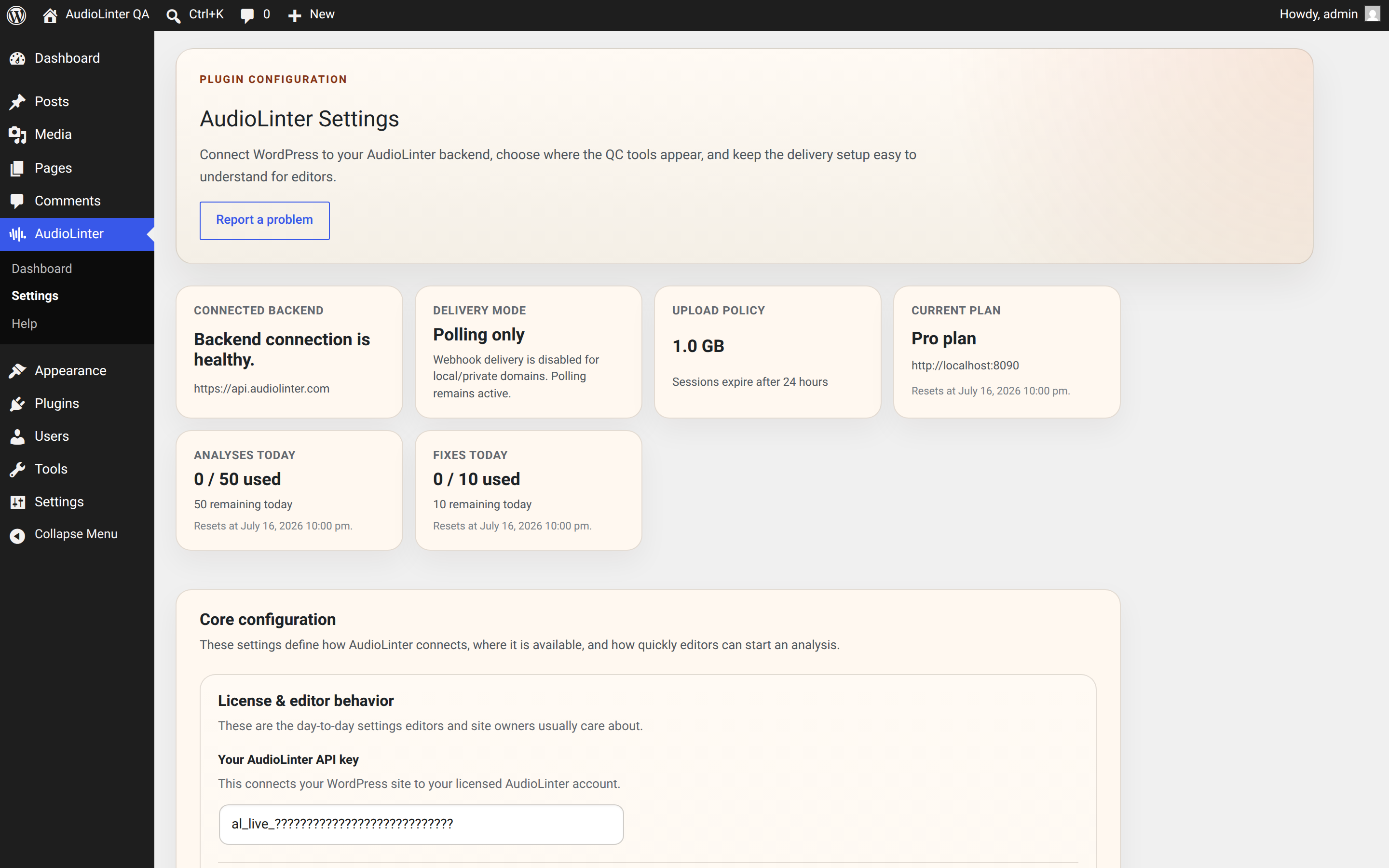Click the Users person icon
This screenshot has height=868, width=1389.
(x=17, y=436)
